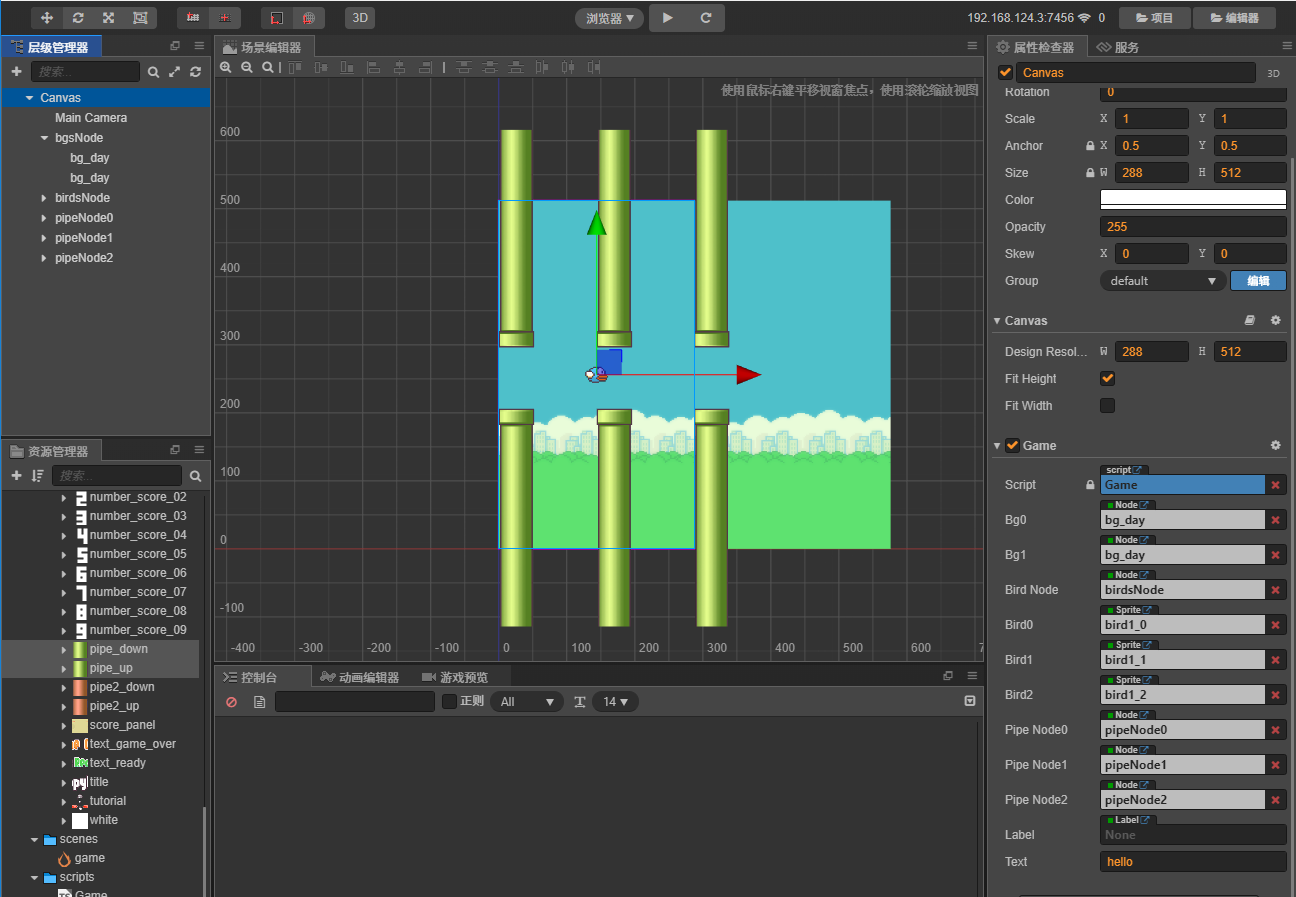Screen dimensions: 1296x897
Task: Remove the Bg0 bg_day reference
Action: click(1276, 520)
